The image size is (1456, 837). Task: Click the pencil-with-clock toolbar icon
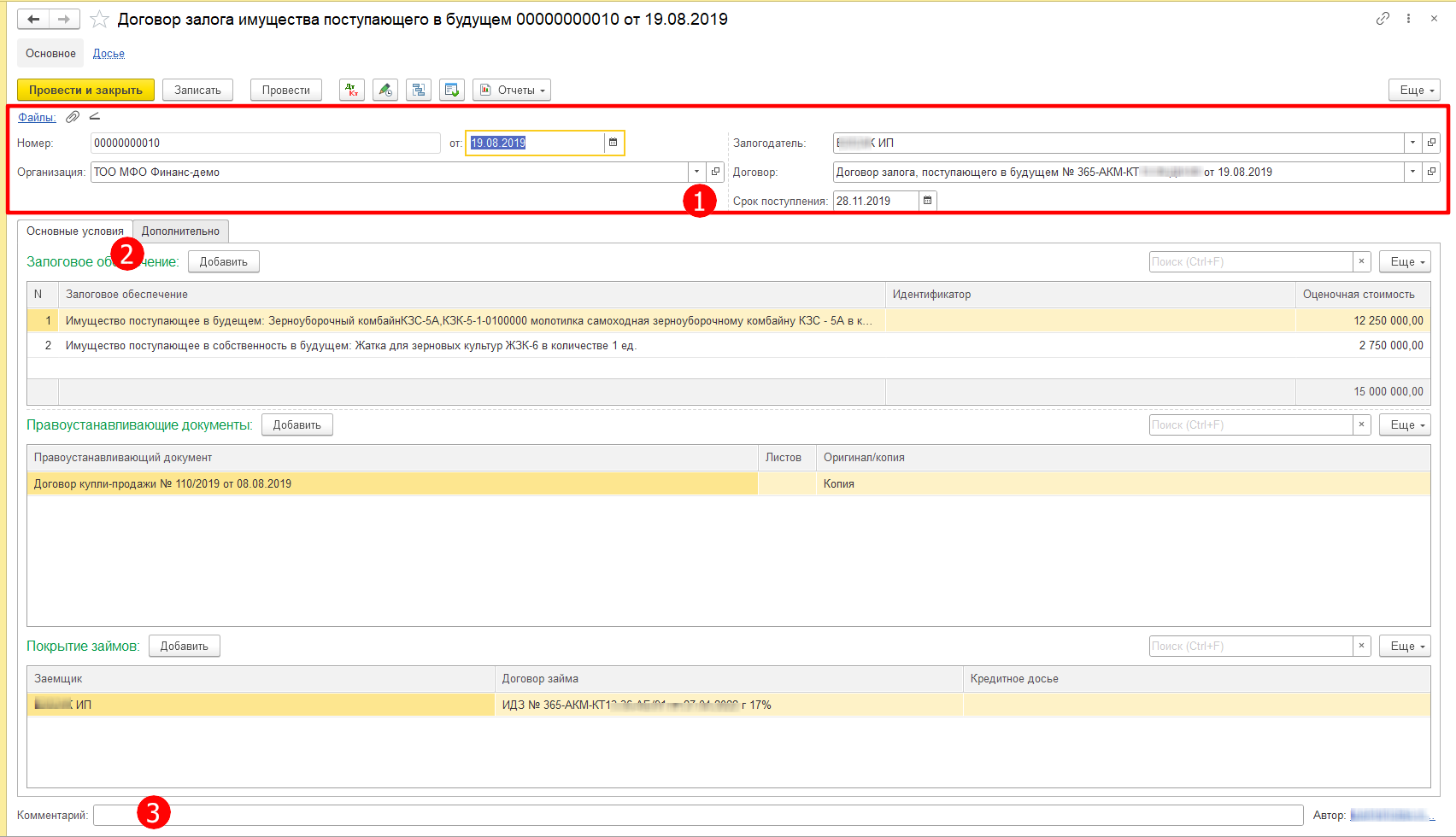coord(385,90)
